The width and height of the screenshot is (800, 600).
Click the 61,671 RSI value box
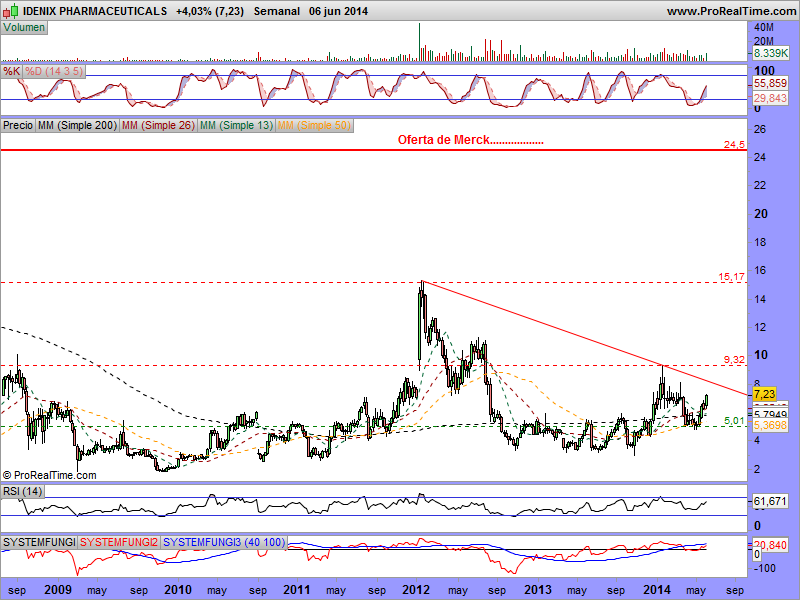pos(770,502)
